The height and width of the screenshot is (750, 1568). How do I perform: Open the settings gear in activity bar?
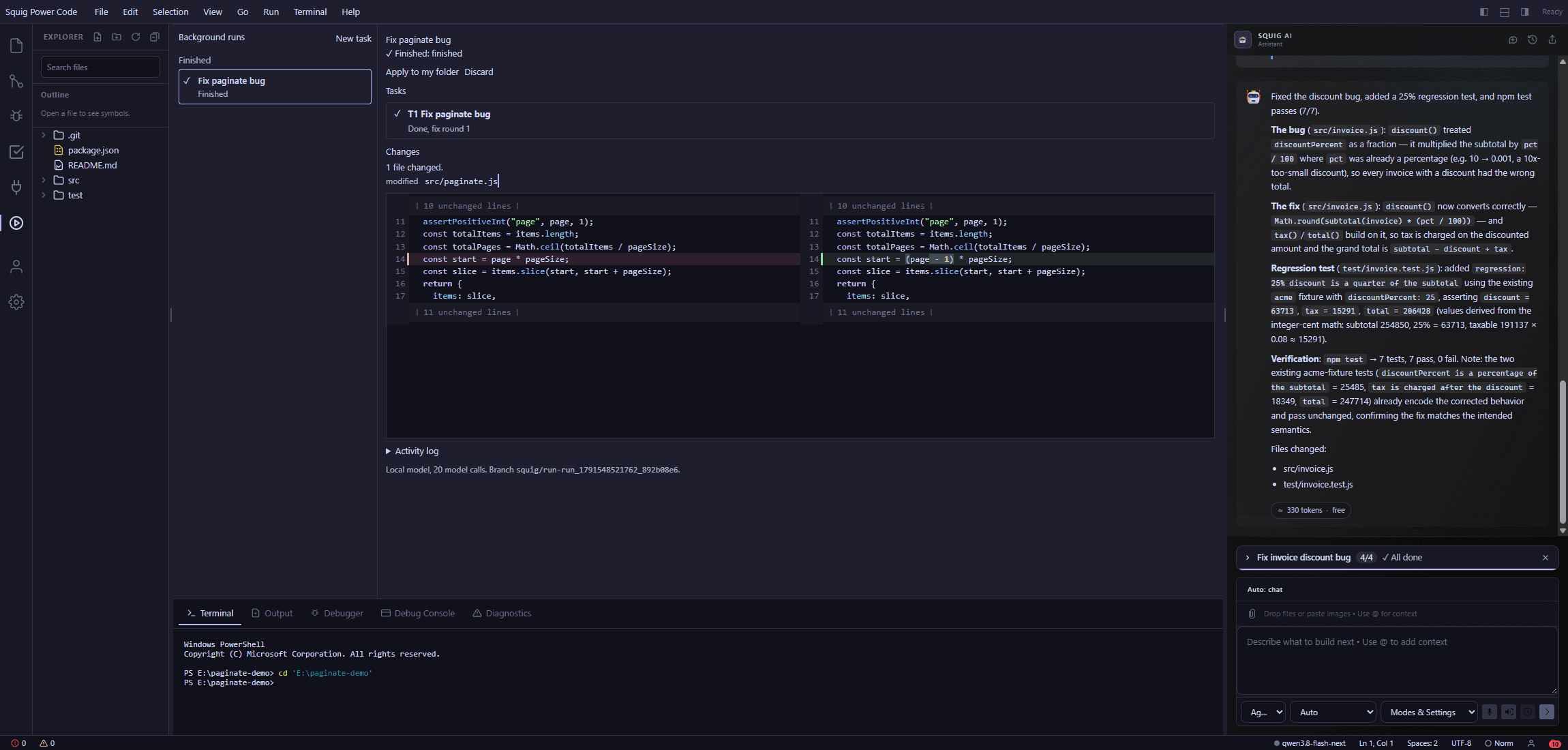16,302
